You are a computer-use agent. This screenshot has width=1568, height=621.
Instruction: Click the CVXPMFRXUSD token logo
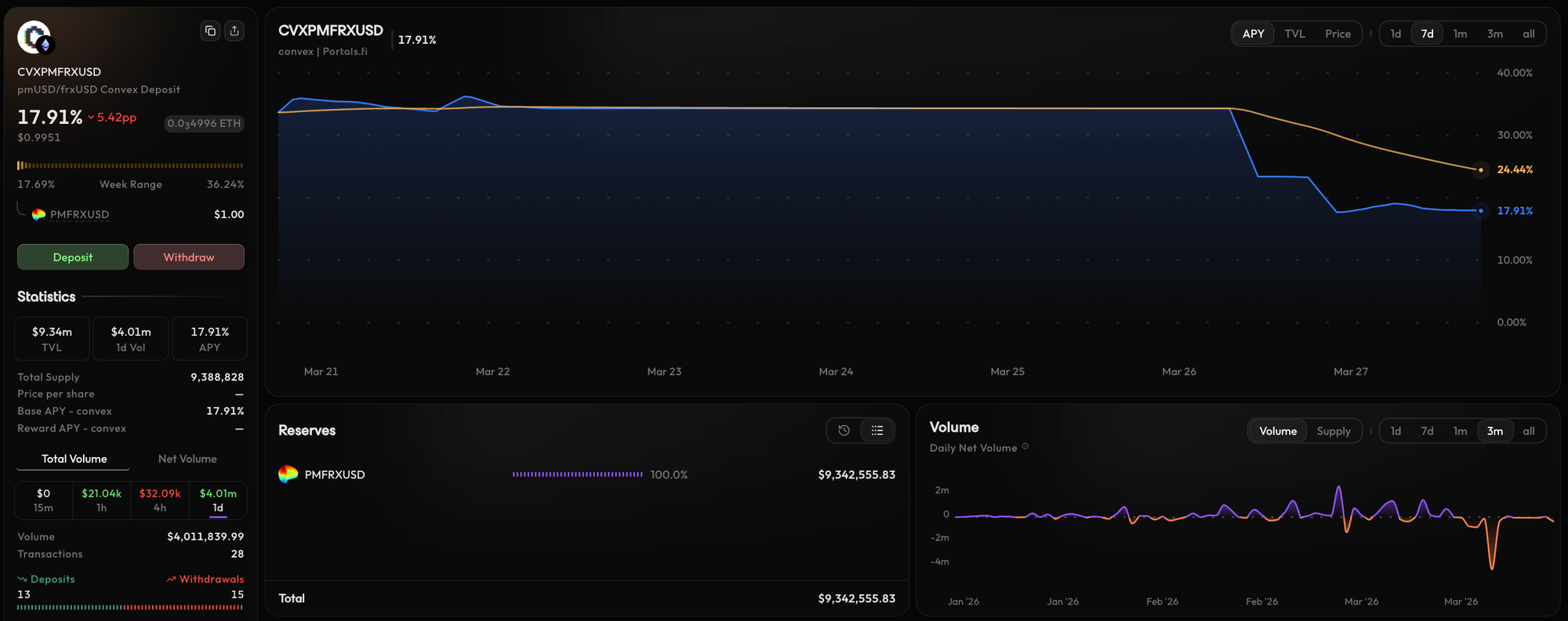pos(34,38)
